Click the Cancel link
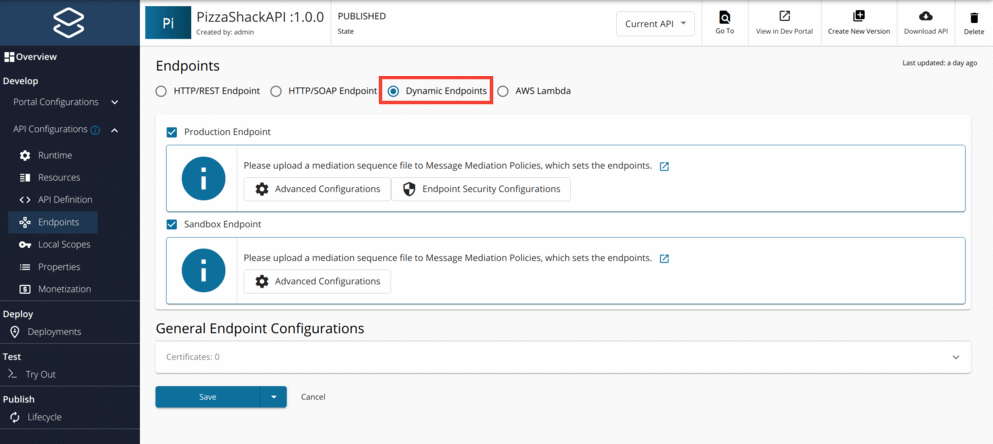 313,397
